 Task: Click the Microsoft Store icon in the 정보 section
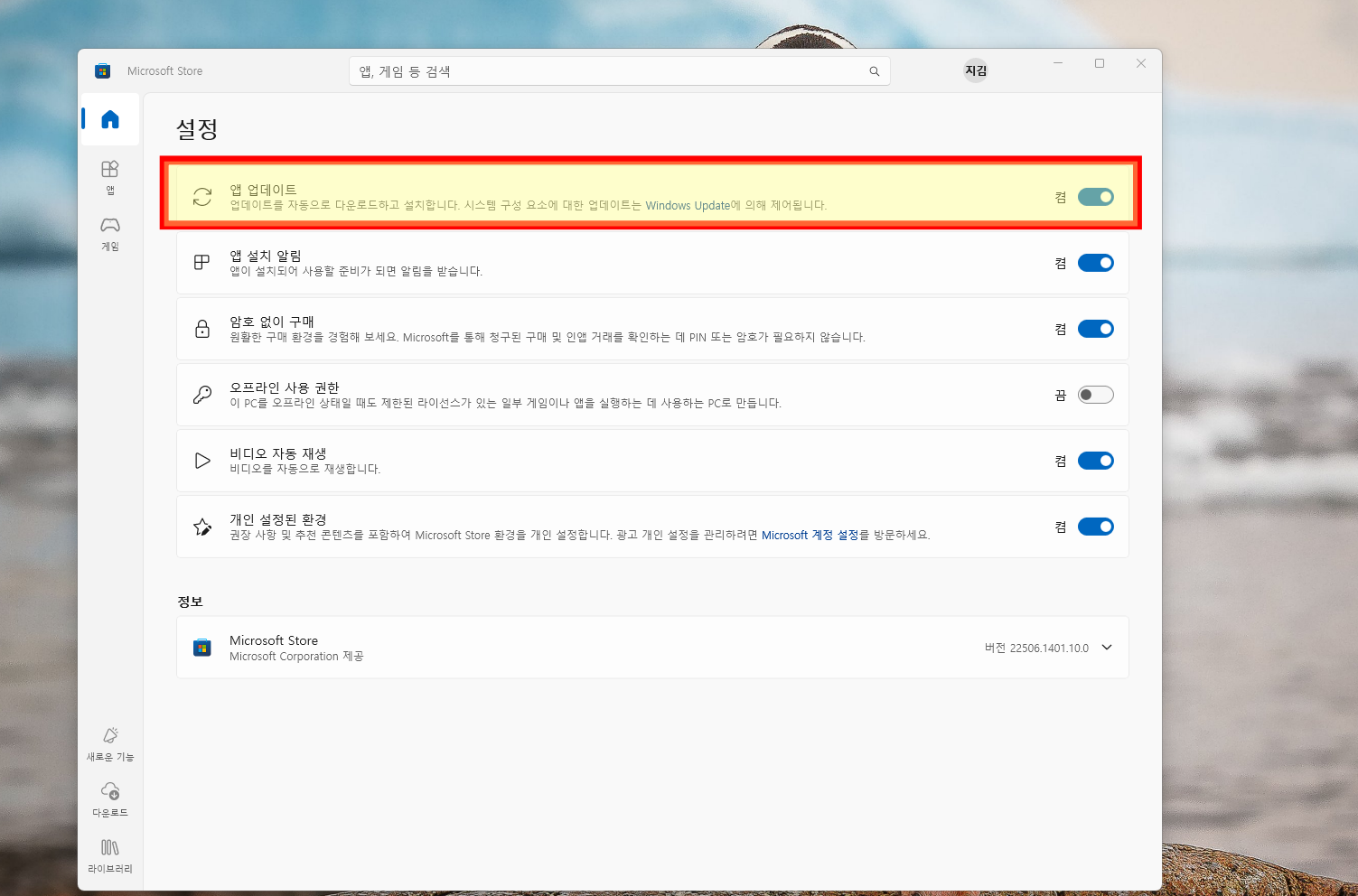202,648
